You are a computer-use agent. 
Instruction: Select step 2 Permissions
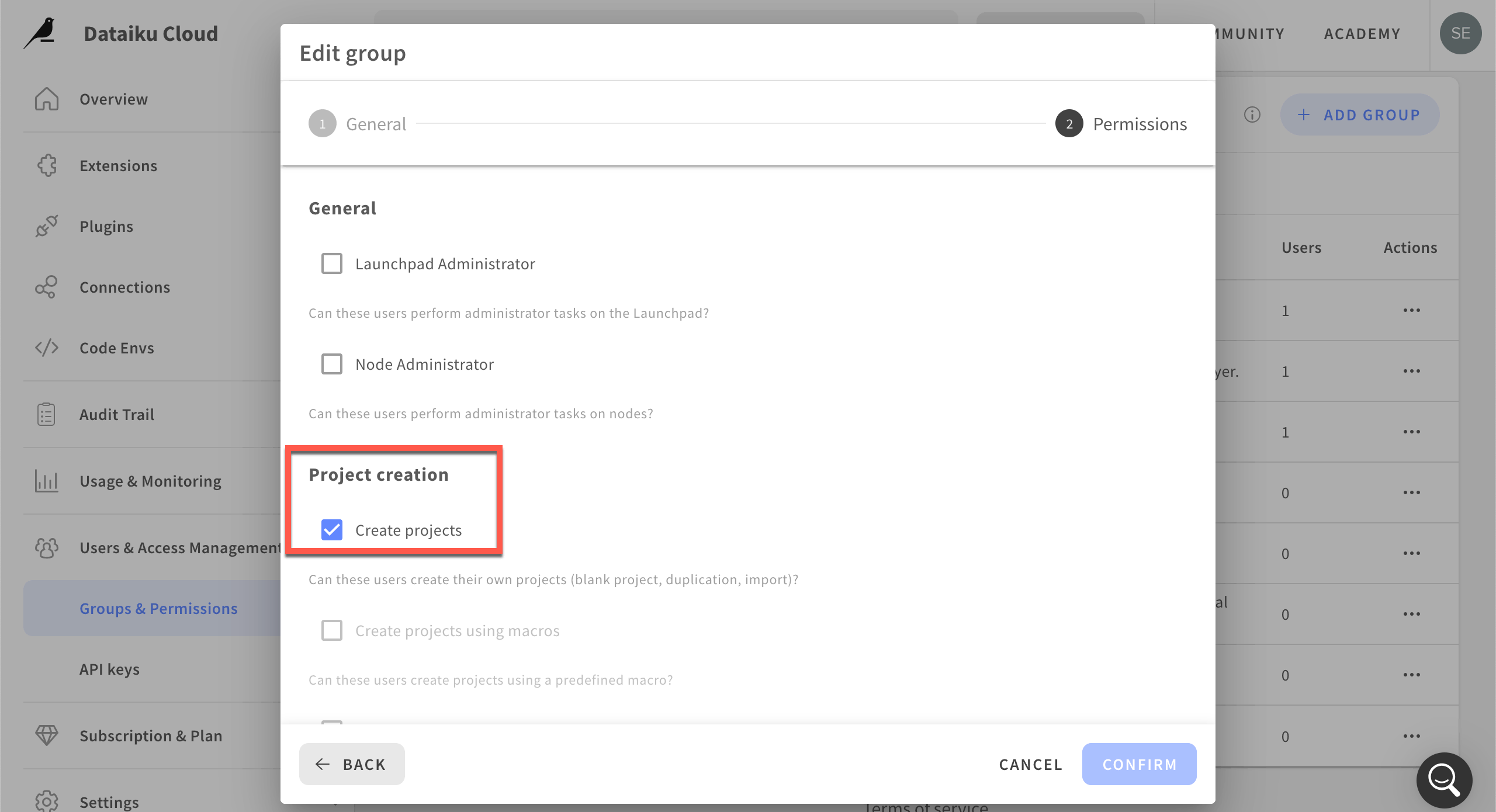1121,124
